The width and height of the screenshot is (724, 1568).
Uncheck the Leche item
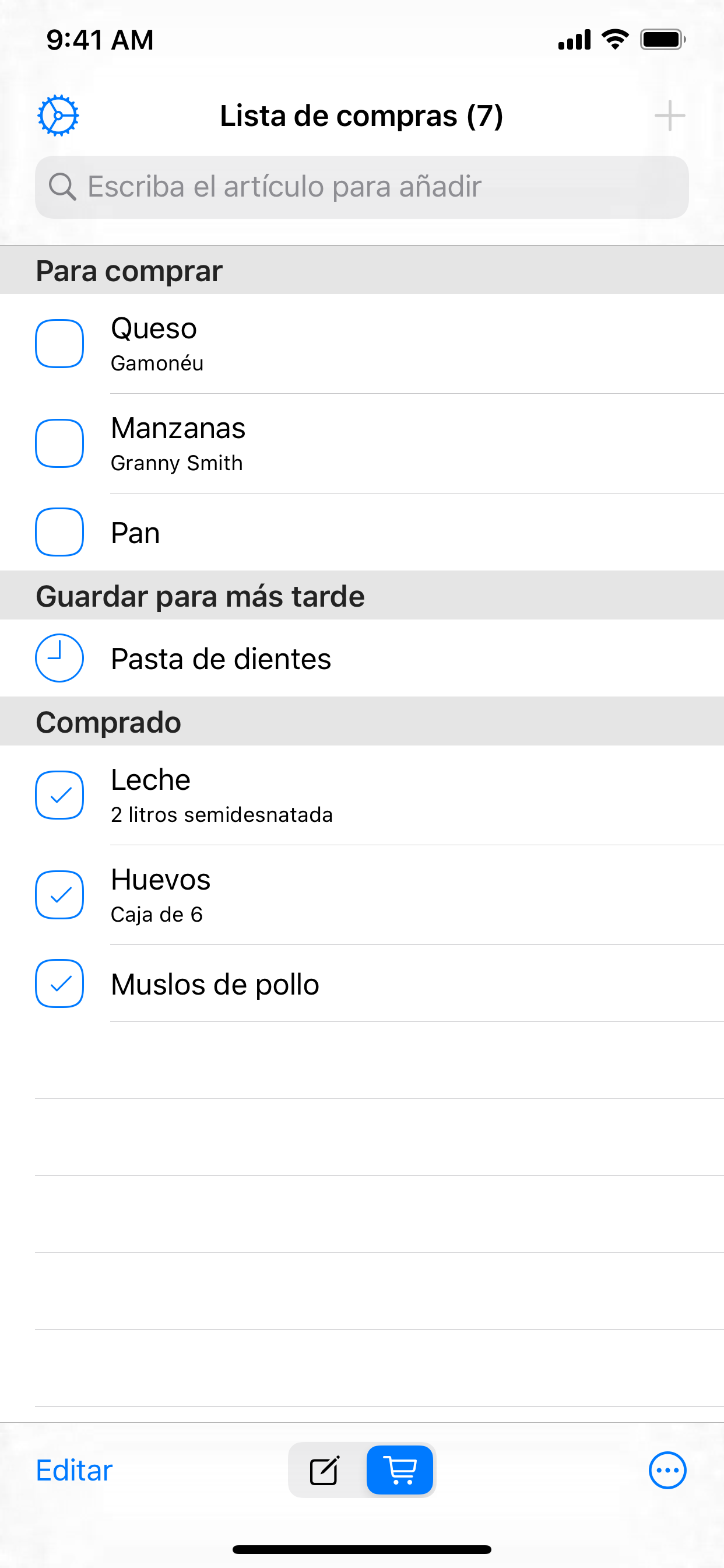(59, 796)
